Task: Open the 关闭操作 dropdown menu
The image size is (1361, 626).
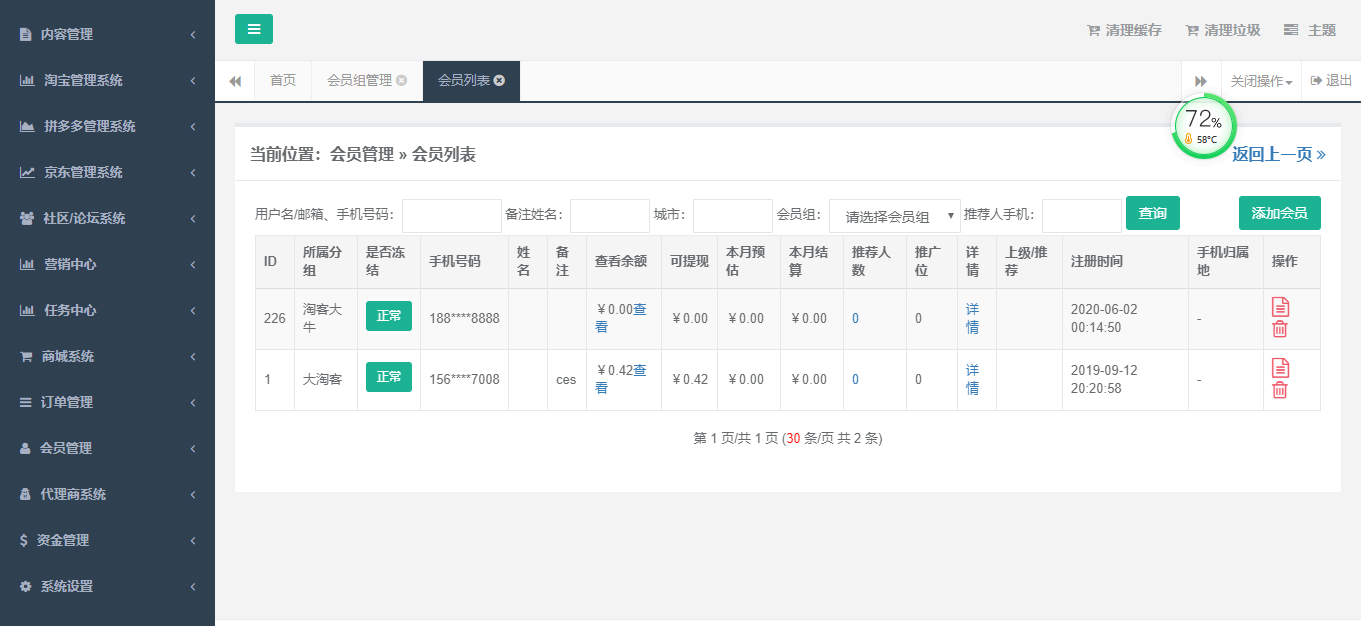Action: coord(1260,81)
